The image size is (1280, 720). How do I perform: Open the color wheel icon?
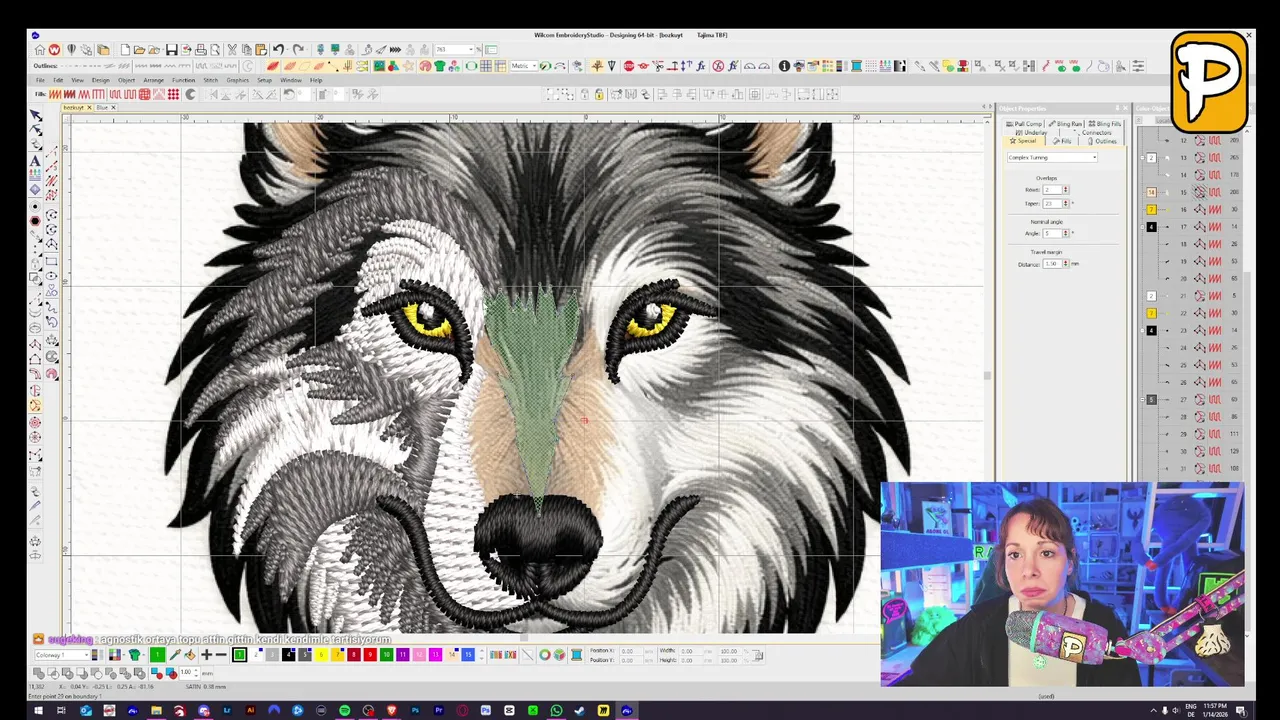(x=545, y=655)
